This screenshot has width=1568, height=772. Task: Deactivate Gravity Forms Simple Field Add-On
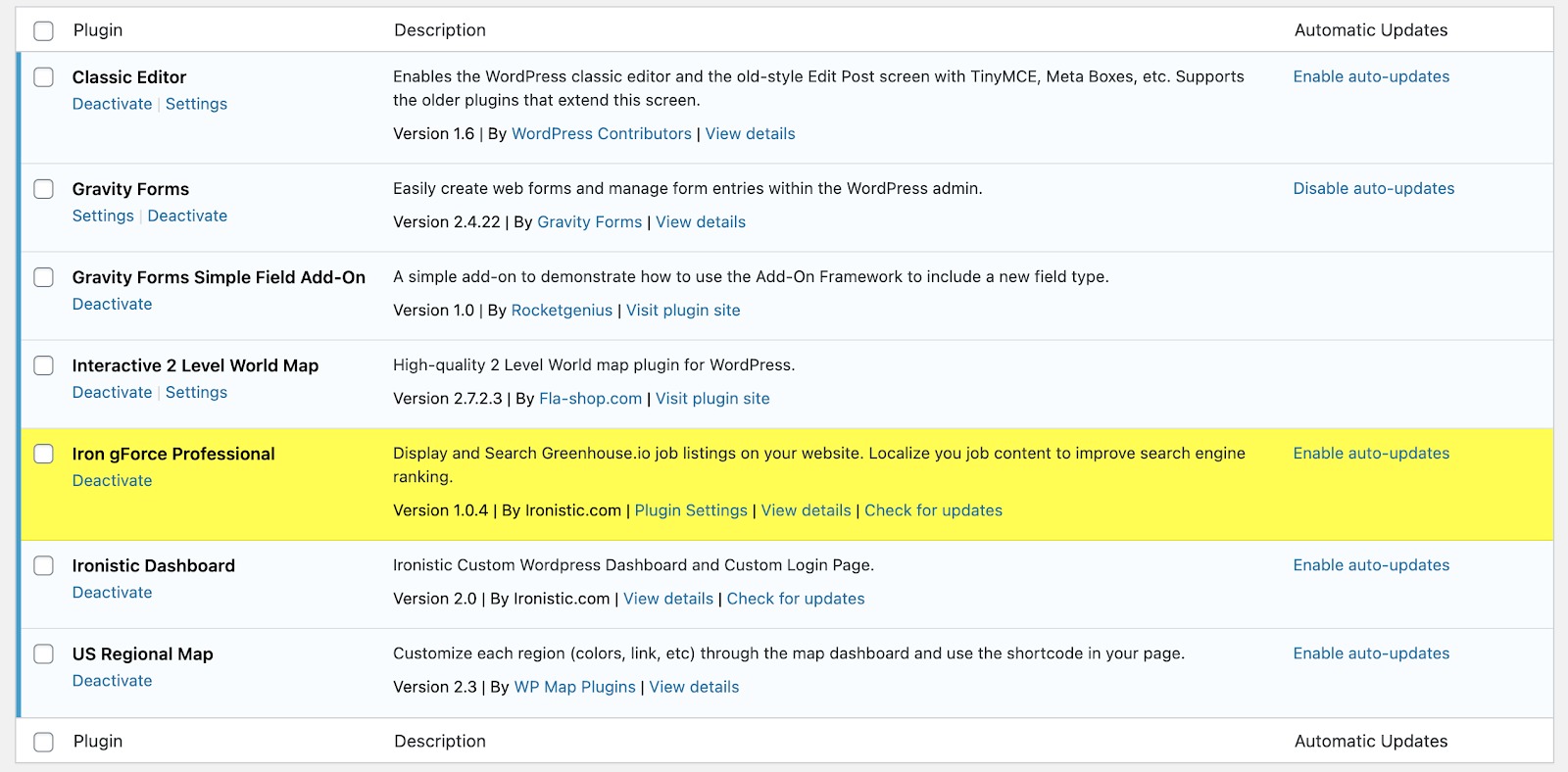[x=112, y=304]
